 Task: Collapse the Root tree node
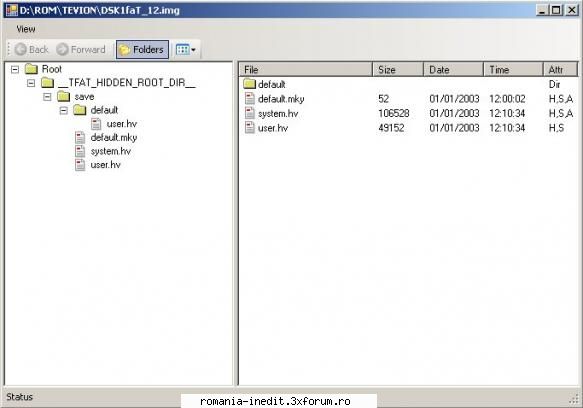click(15, 69)
